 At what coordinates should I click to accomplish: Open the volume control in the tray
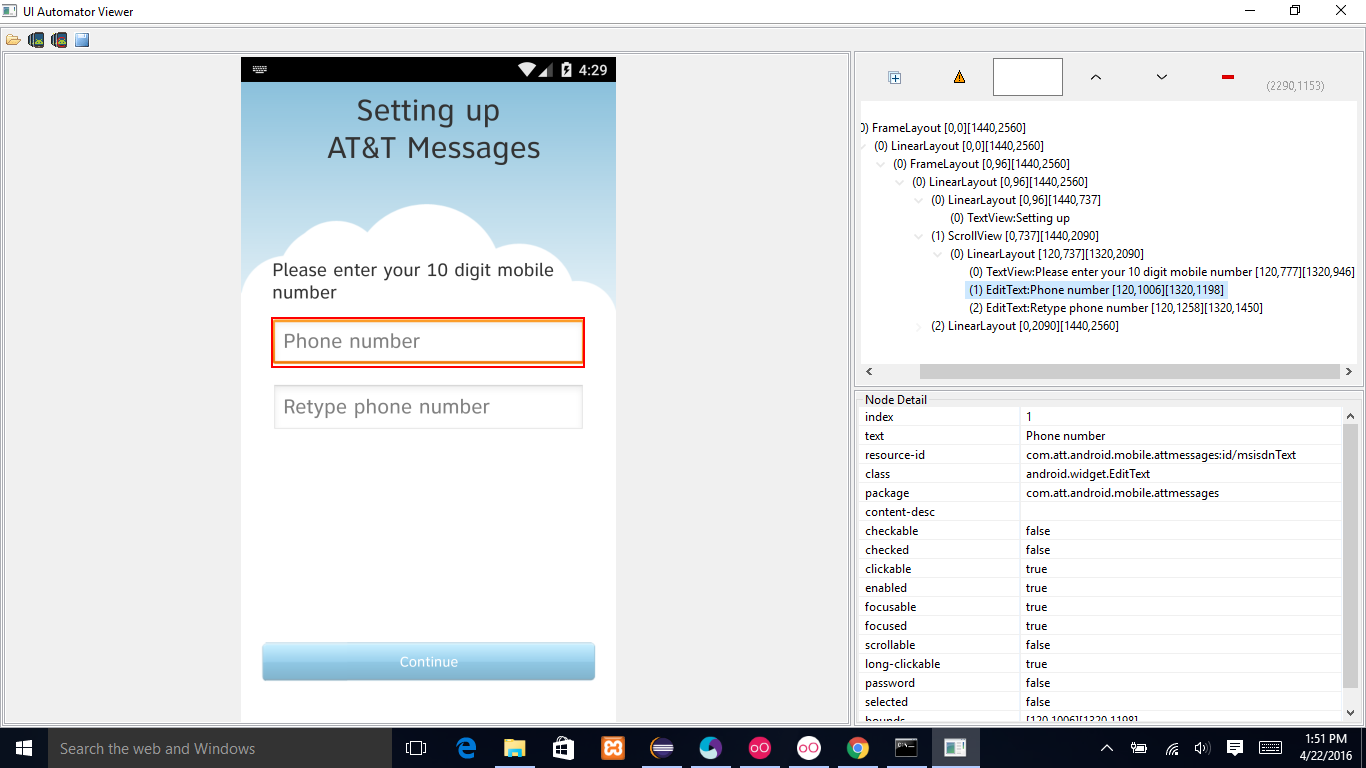coord(1203,748)
